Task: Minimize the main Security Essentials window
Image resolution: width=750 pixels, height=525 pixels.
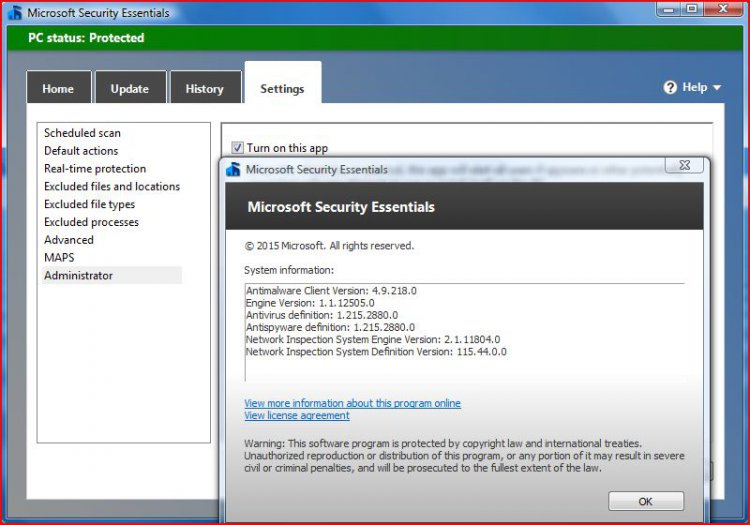Action: click(669, 9)
